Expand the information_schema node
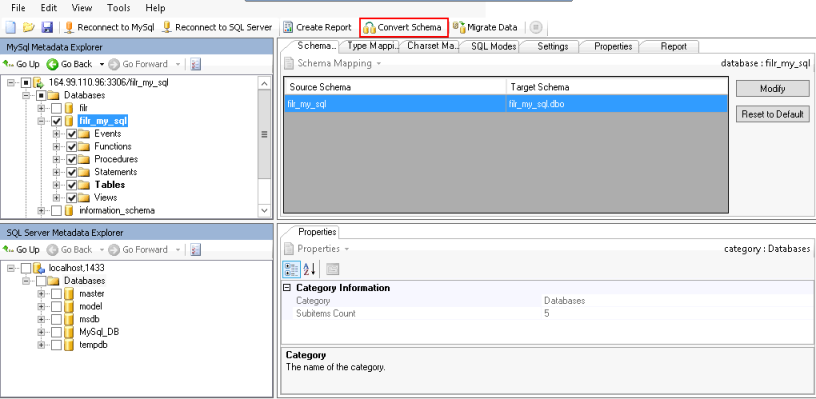 tap(42, 211)
